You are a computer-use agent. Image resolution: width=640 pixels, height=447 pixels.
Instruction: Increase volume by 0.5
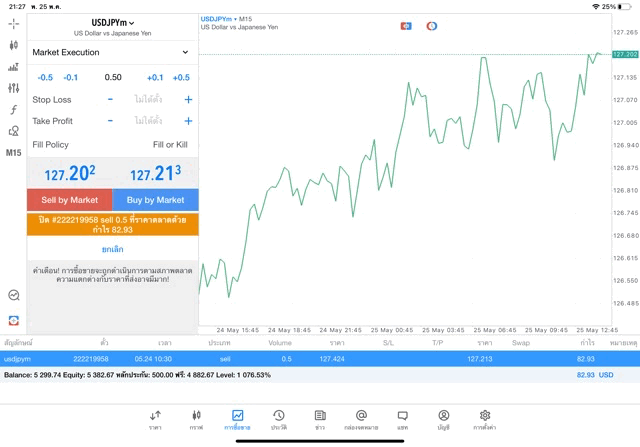pyautogui.click(x=181, y=78)
